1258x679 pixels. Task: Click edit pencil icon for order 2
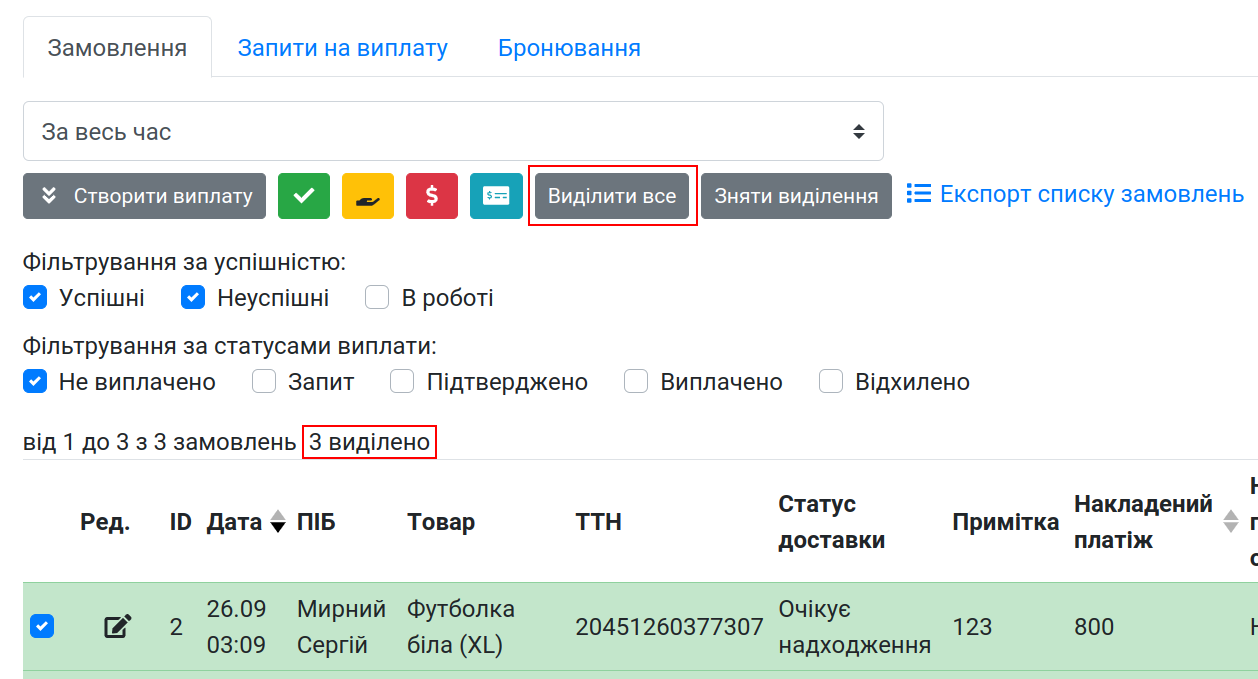(118, 627)
